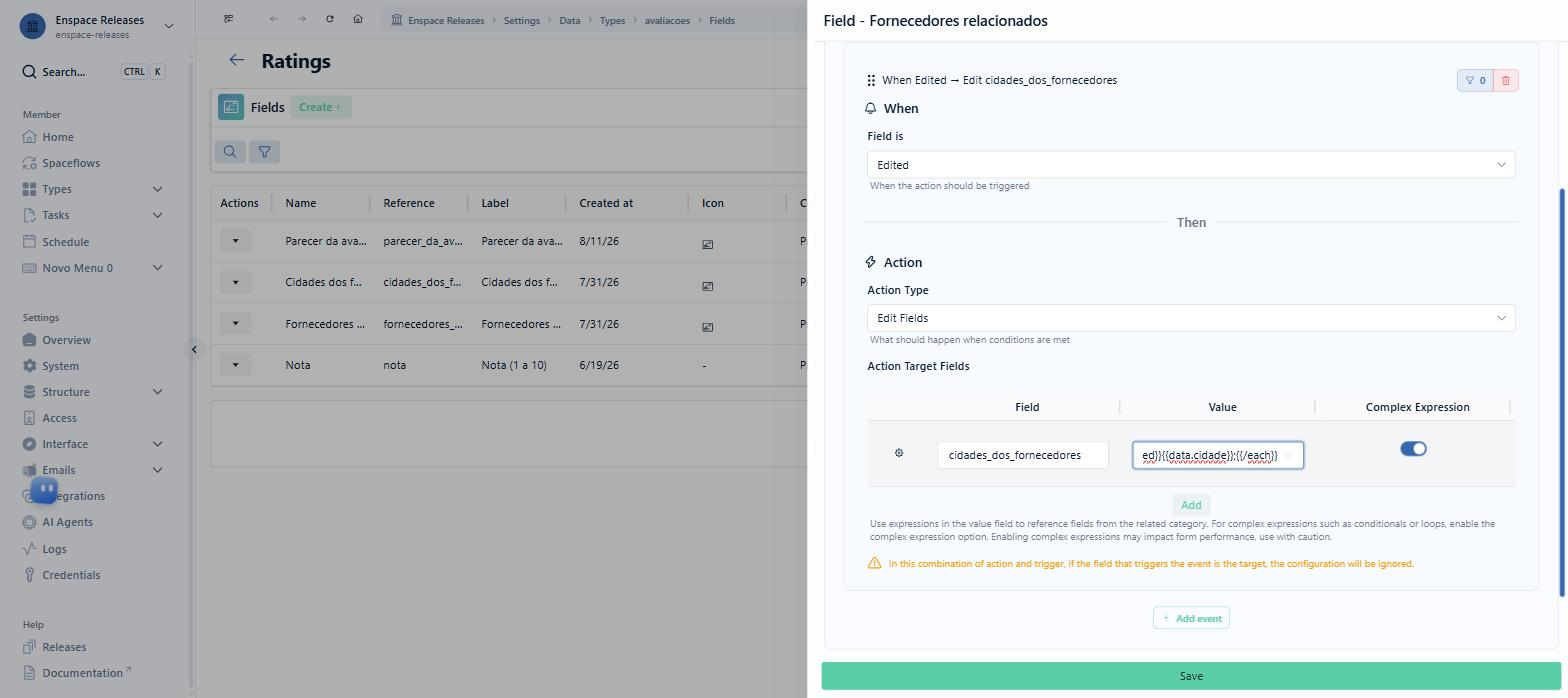Image resolution: width=1568 pixels, height=698 pixels.
Task: Open actions dropdown for Parecer da ava... row
Action: point(236,241)
